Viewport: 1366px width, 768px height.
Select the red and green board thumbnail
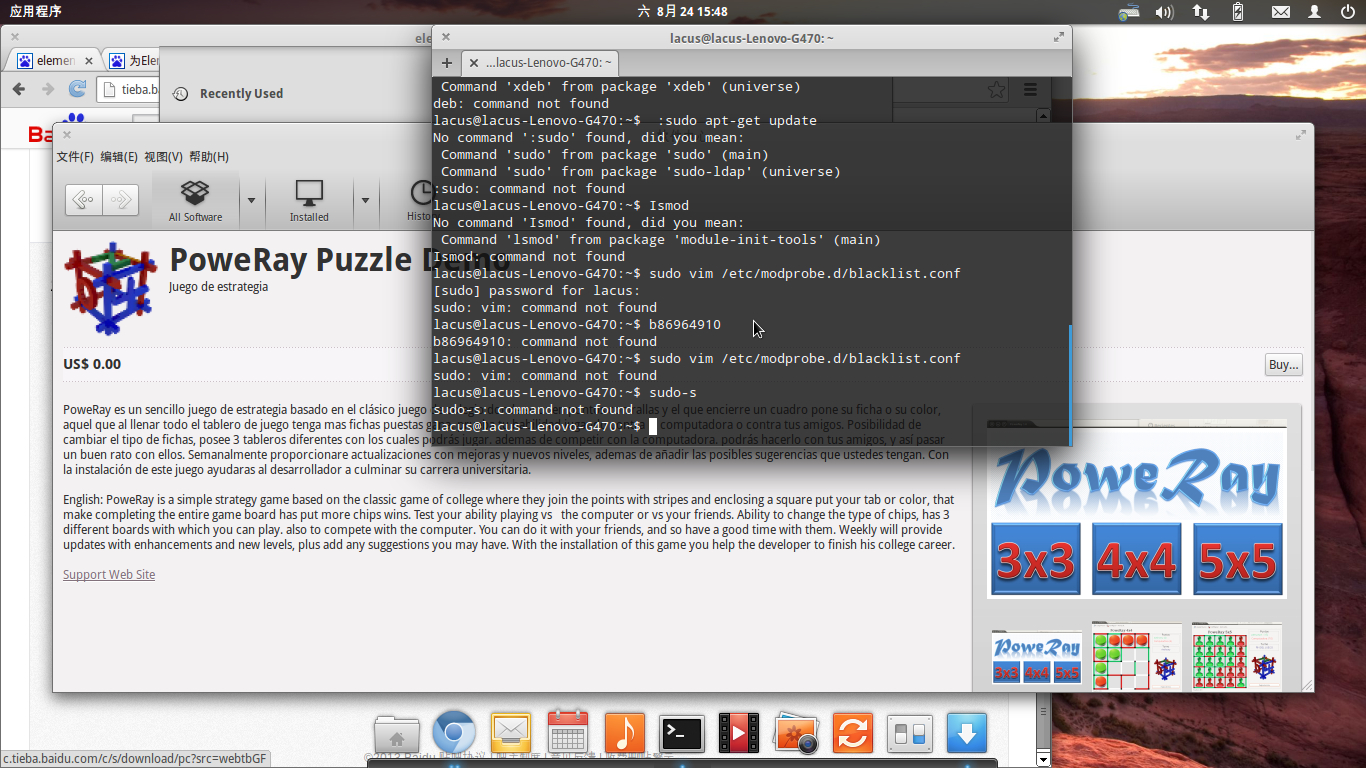tap(1137, 656)
